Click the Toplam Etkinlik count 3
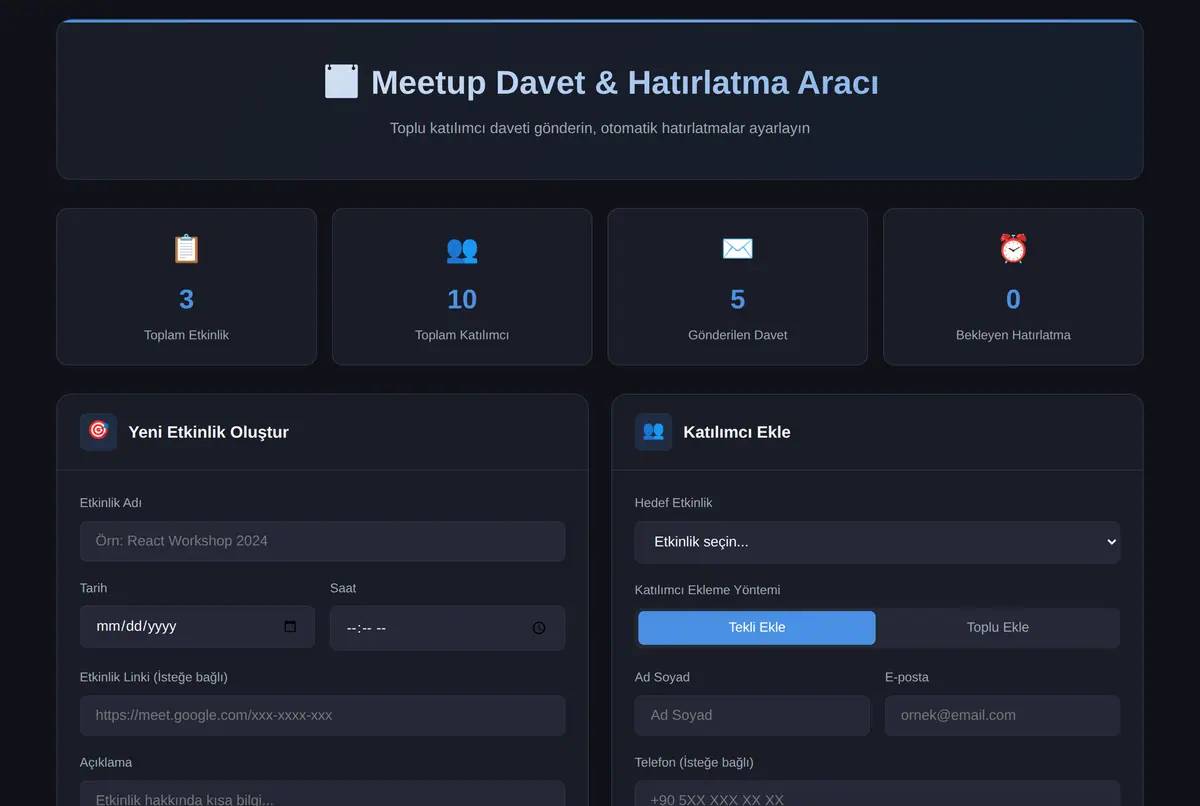Viewport: 1200px width, 806px height. (186, 299)
